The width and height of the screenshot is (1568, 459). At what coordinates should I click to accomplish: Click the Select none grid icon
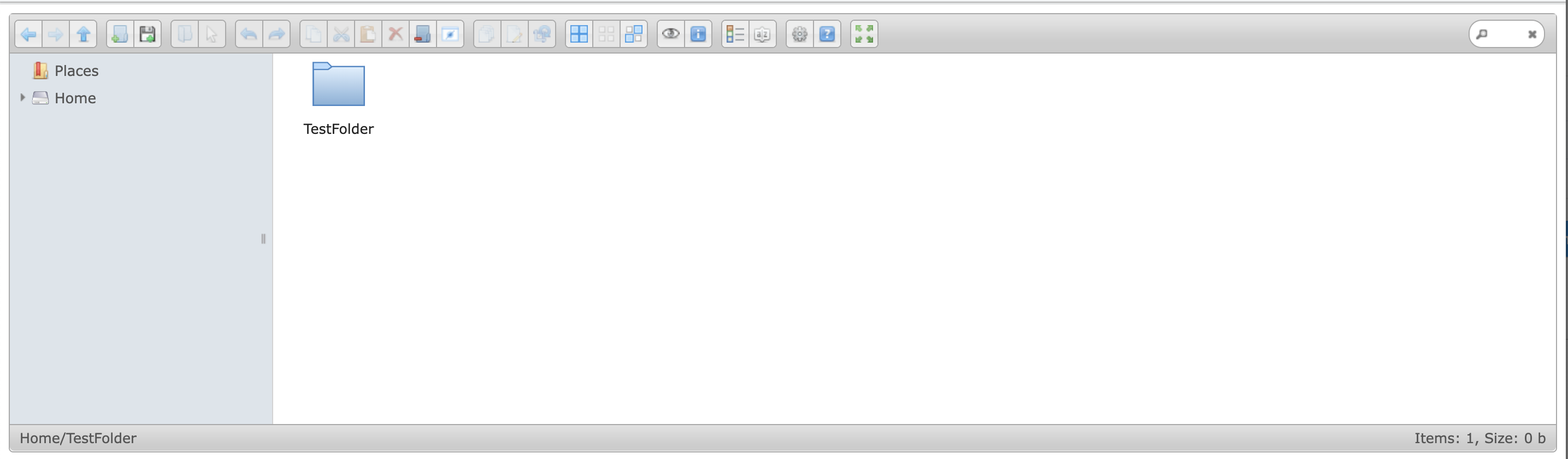(606, 34)
